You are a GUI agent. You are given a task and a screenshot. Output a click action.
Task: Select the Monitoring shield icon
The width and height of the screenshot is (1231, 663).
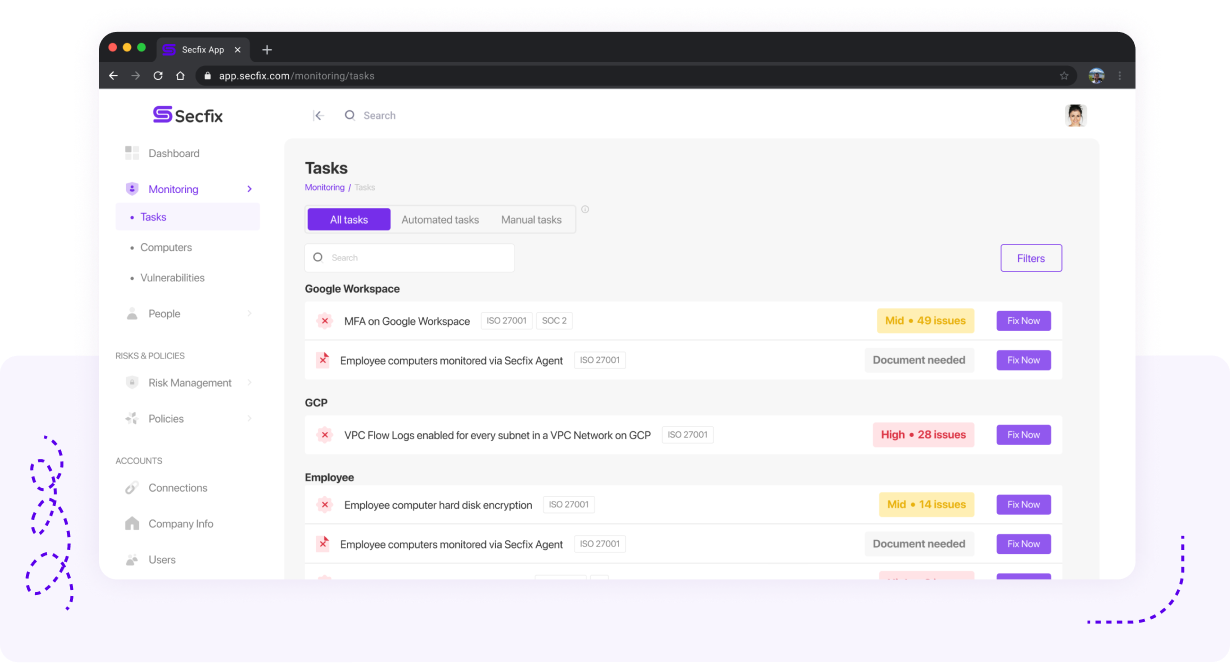132,189
